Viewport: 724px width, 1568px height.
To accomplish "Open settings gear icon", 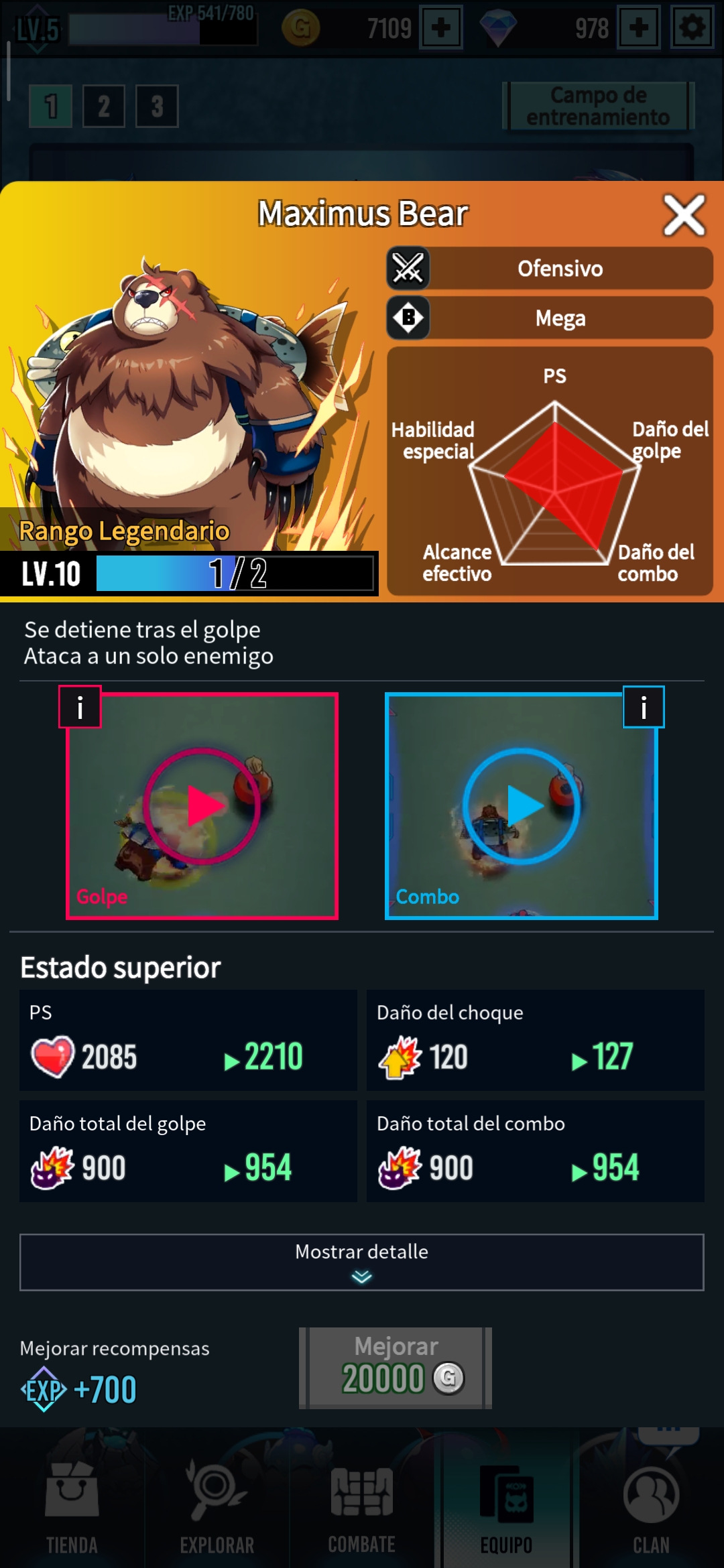I will tap(692, 28).
